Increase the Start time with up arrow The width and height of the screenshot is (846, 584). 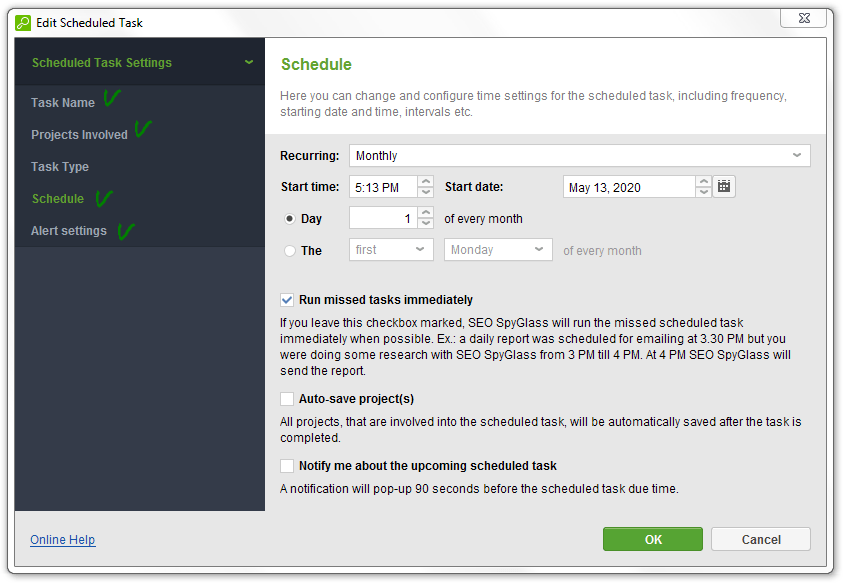tap(426, 181)
